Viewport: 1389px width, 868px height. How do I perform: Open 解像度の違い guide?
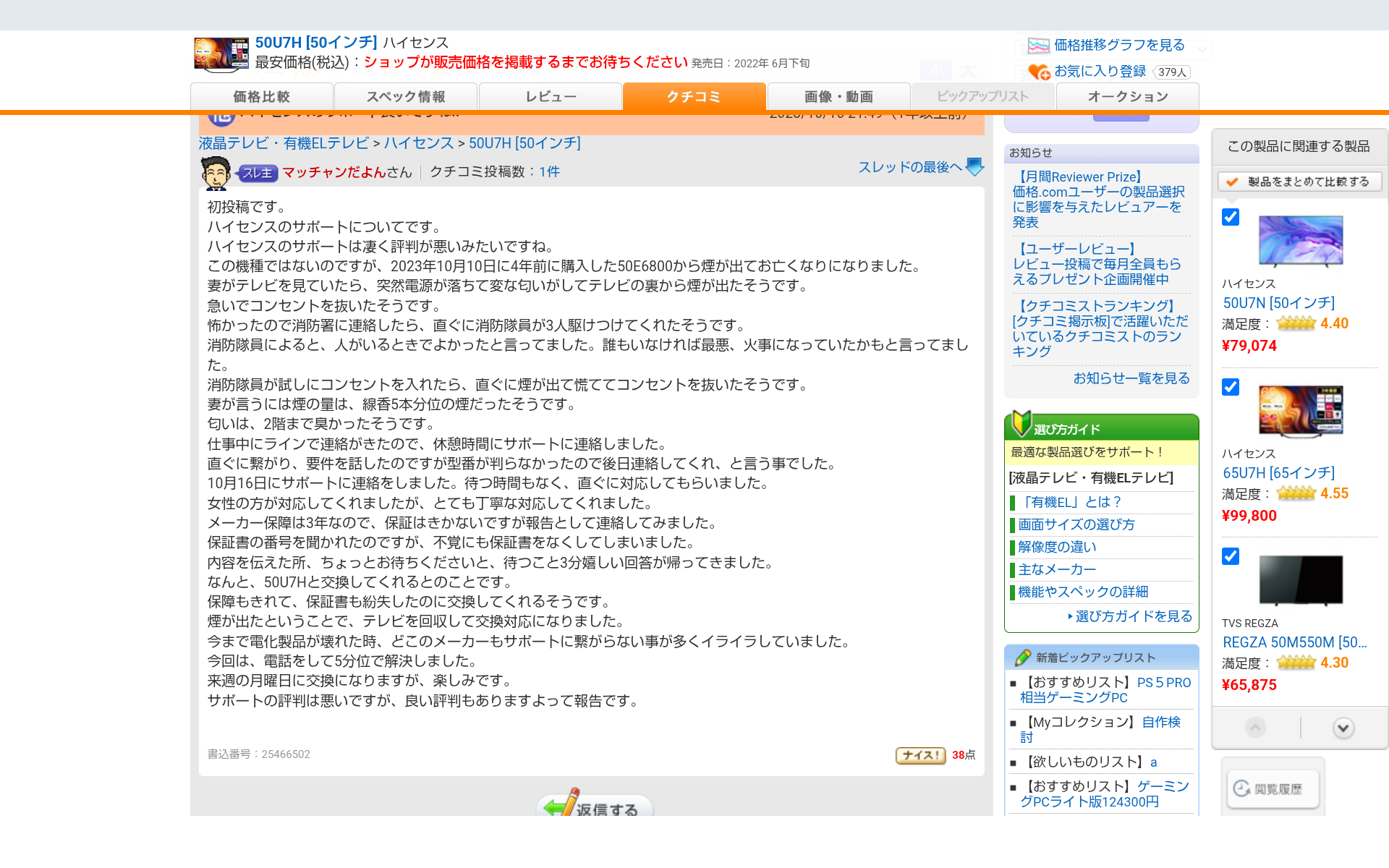click(1057, 547)
